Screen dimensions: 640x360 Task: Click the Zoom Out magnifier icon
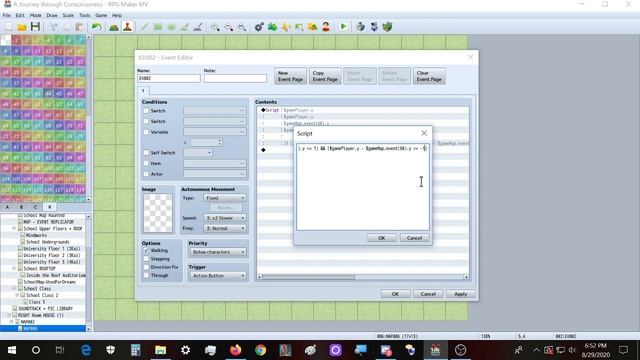(x=229, y=27)
